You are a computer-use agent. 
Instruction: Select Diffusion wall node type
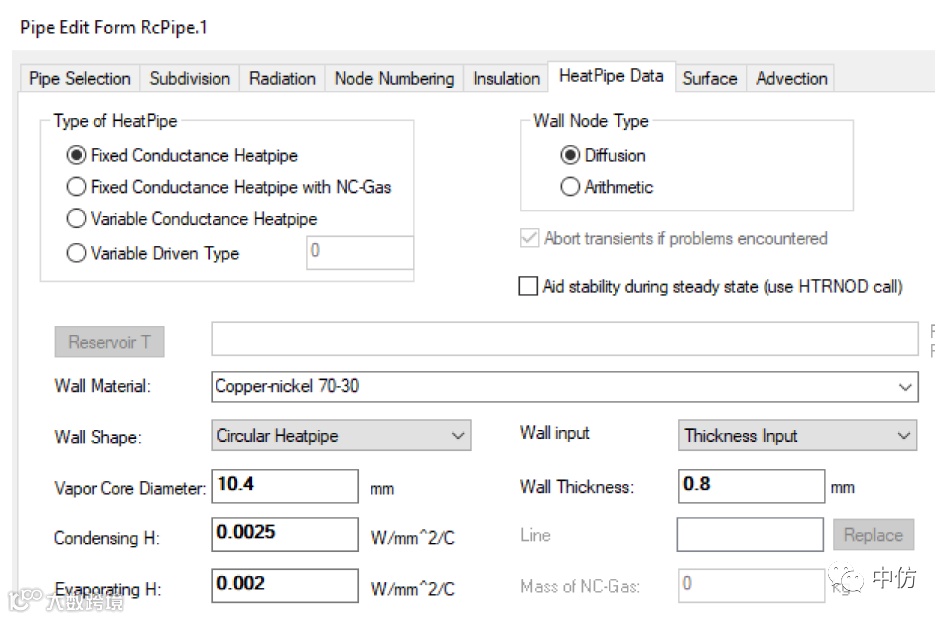(x=570, y=156)
